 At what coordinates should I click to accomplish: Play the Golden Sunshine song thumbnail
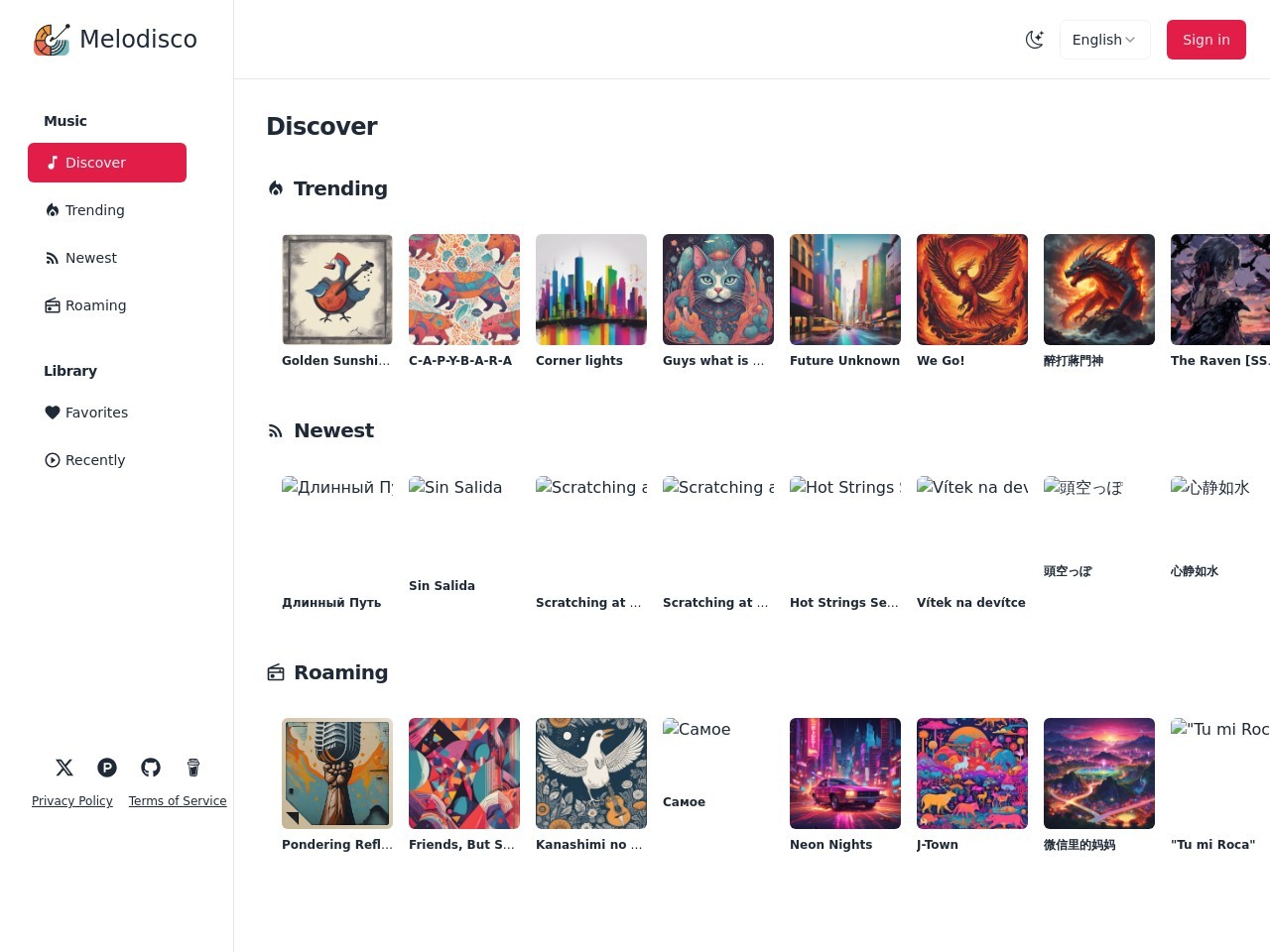337,290
